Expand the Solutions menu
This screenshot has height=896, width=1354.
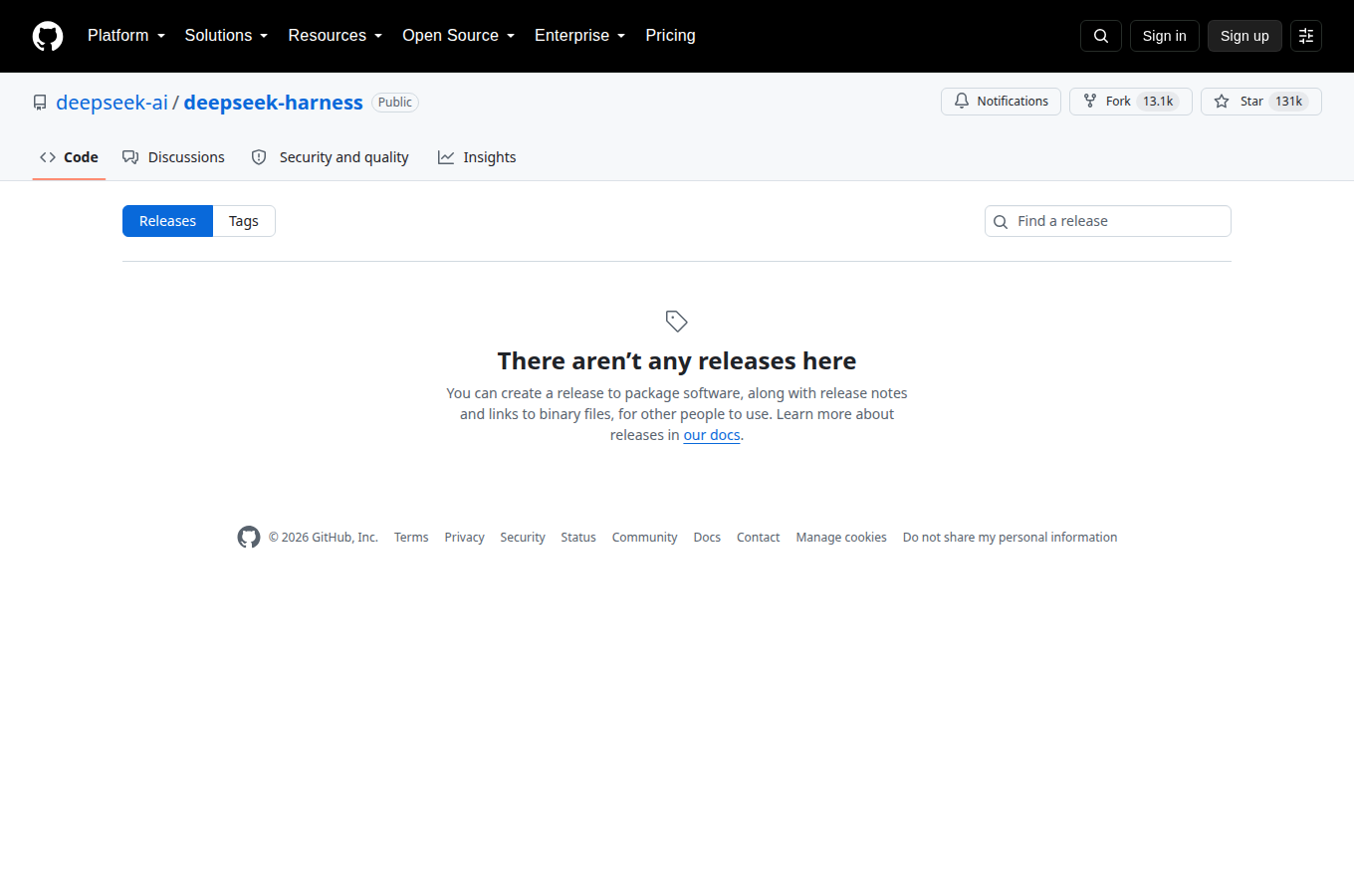pos(226,36)
